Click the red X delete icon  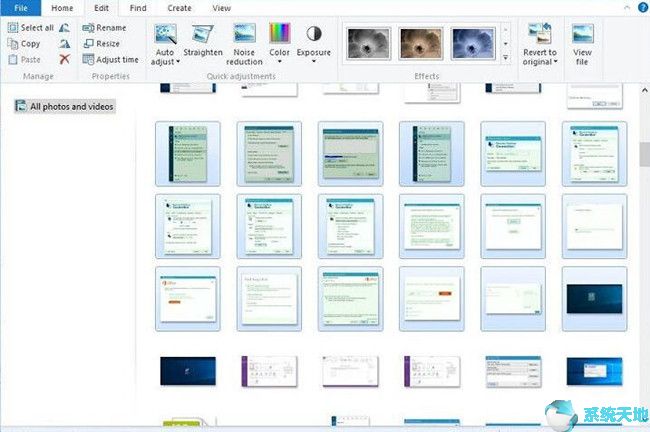pos(65,60)
